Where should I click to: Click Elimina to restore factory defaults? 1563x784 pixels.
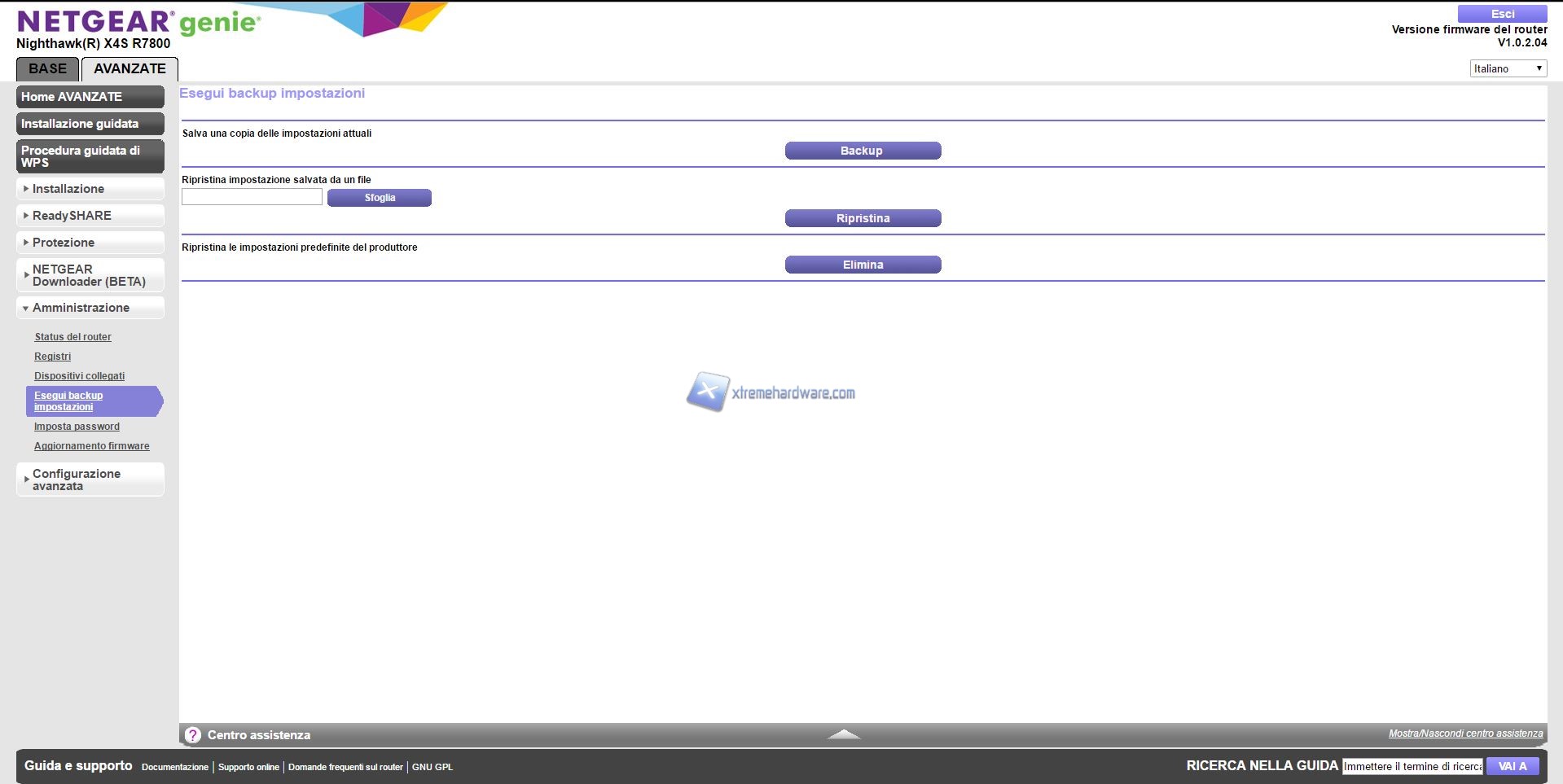click(x=863, y=265)
